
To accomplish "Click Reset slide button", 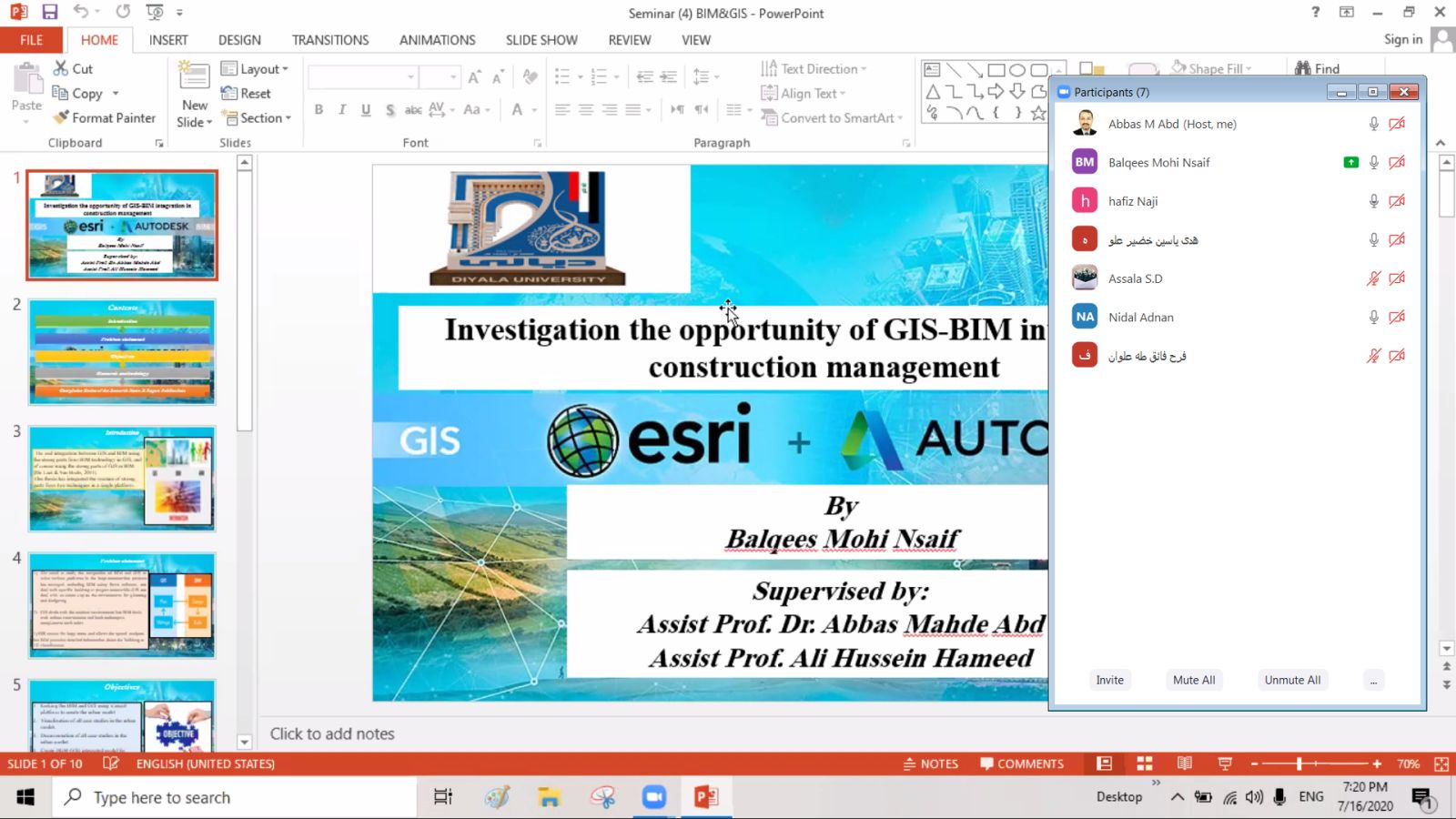I will tap(246, 93).
